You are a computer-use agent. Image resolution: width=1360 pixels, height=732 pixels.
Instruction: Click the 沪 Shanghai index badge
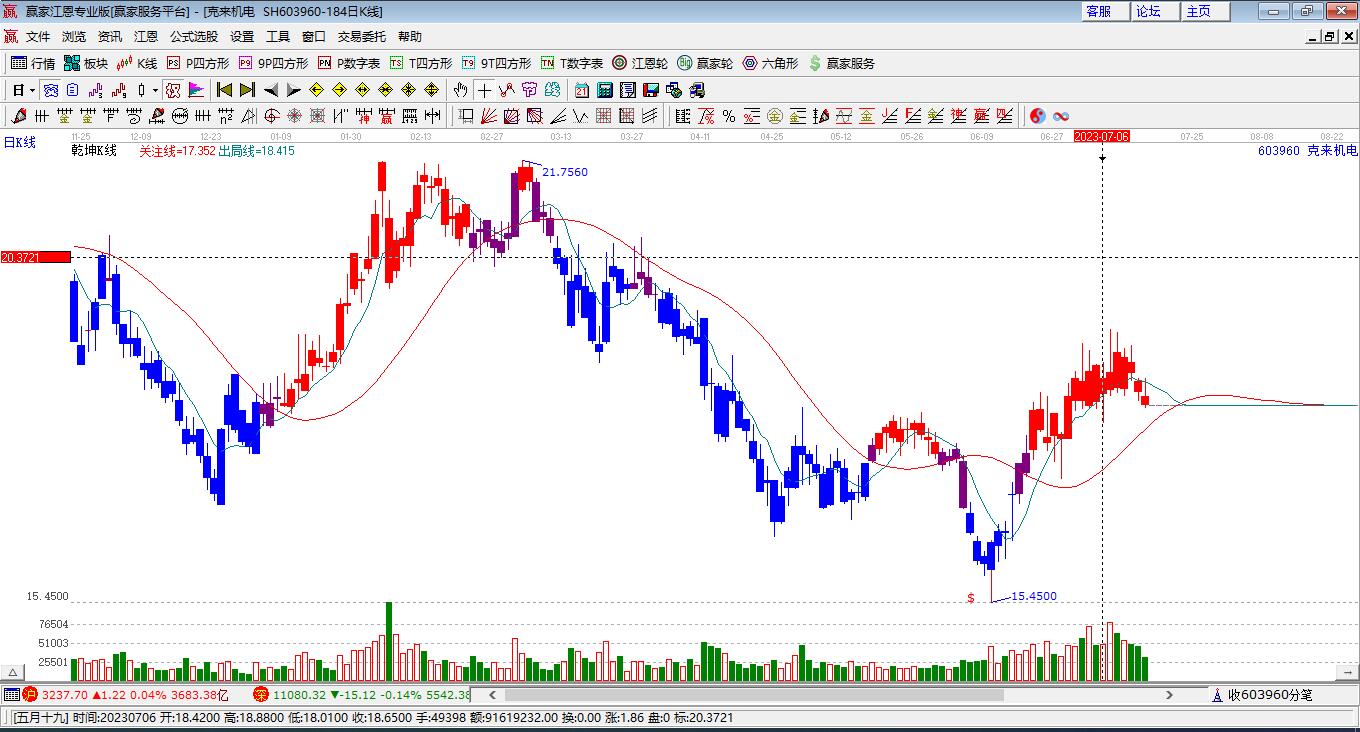pyautogui.click(x=30, y=694)
